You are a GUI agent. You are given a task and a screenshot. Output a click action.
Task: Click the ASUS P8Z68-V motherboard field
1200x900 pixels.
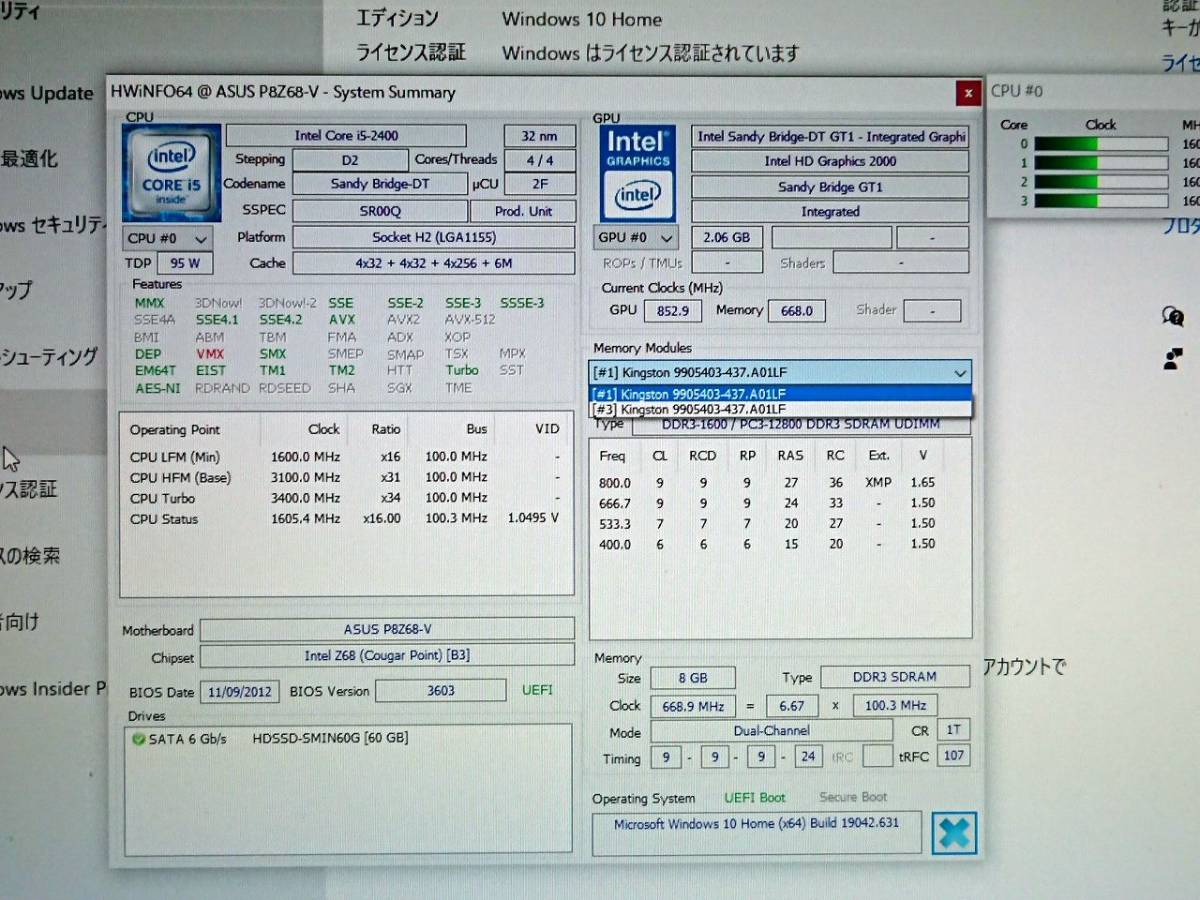(387, 629)
